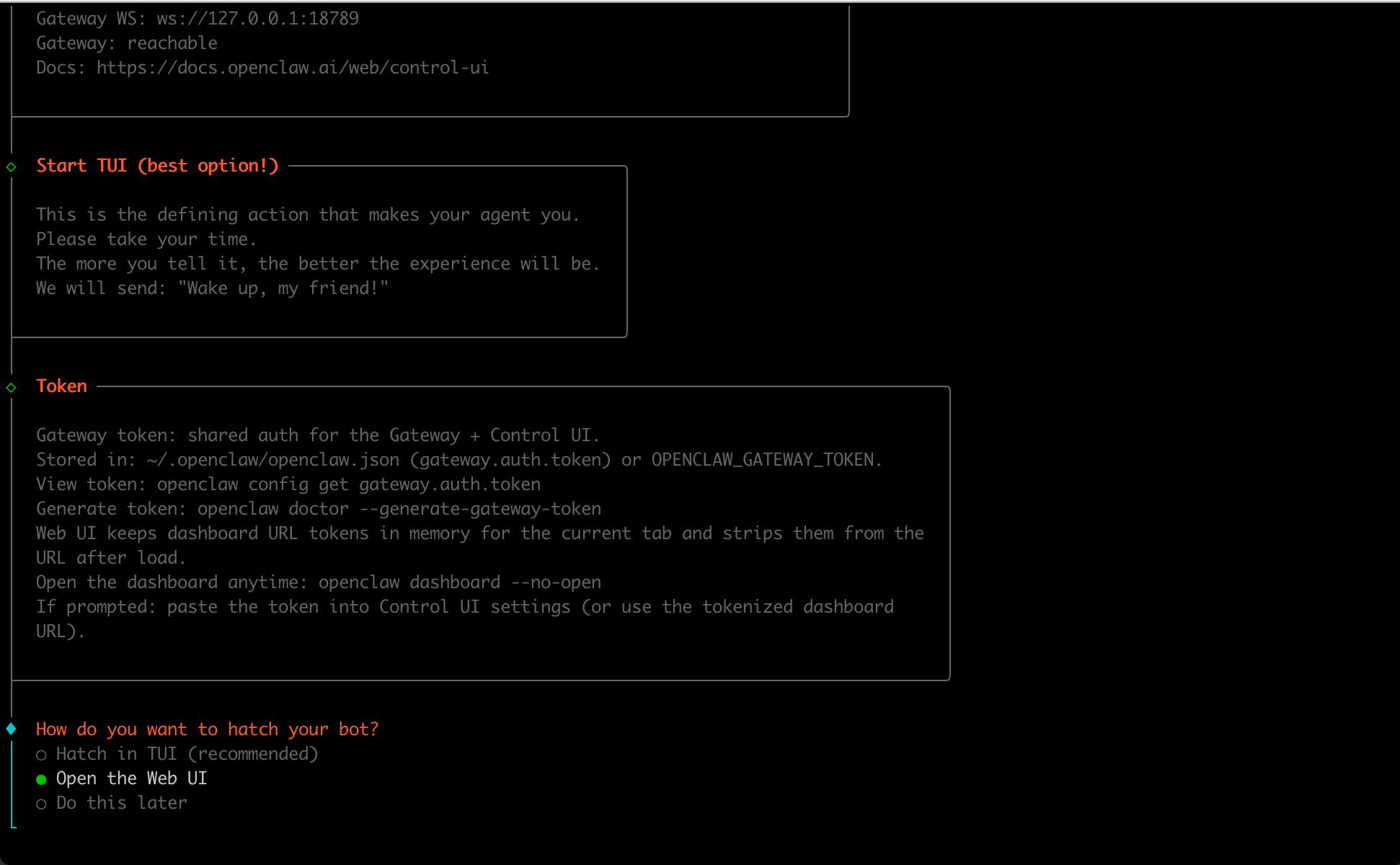Click the "Start TUI (best option!)" heading

(x=157, y=166)
